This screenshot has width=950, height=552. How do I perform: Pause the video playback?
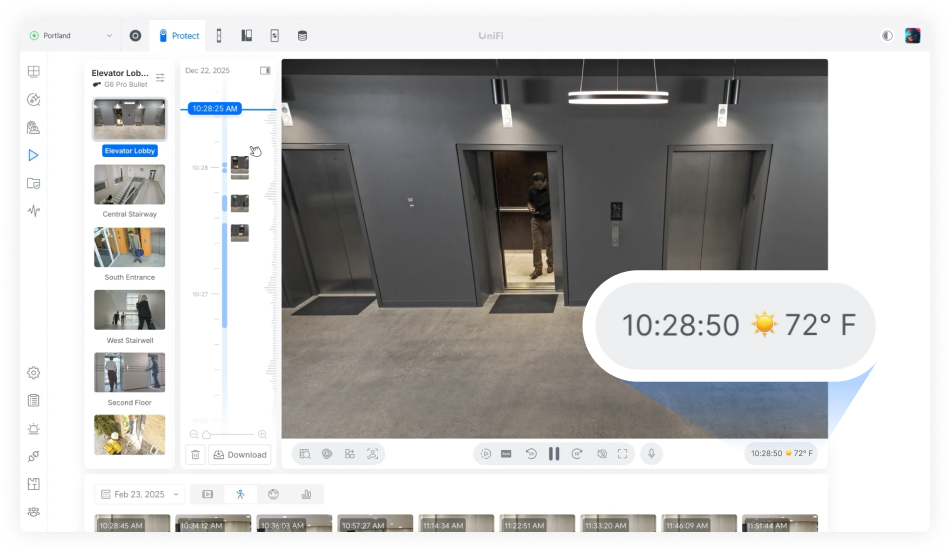point(554,453)
